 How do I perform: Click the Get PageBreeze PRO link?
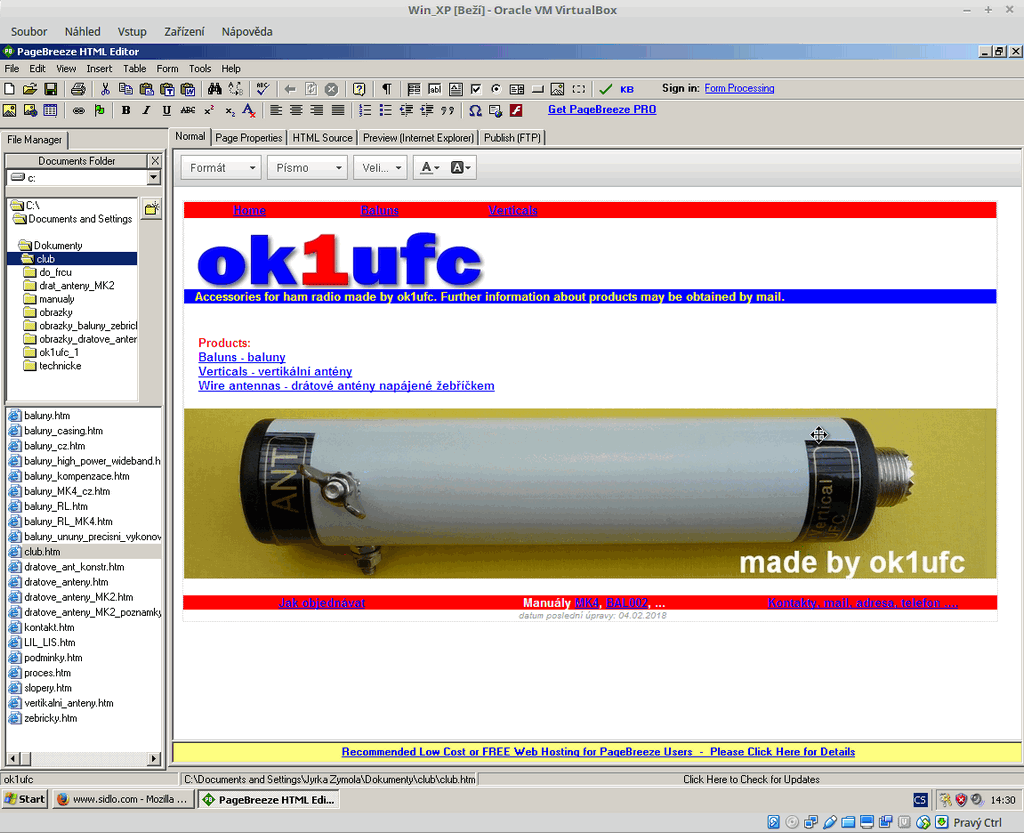pos(601,110)
